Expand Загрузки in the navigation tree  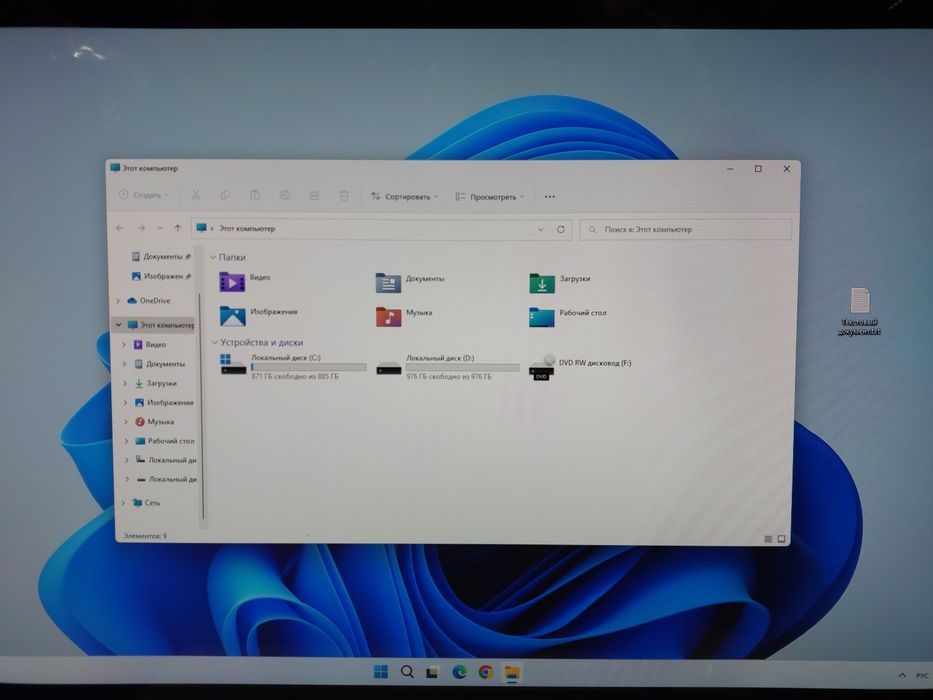pyautogui.click(x=124, y=383)
